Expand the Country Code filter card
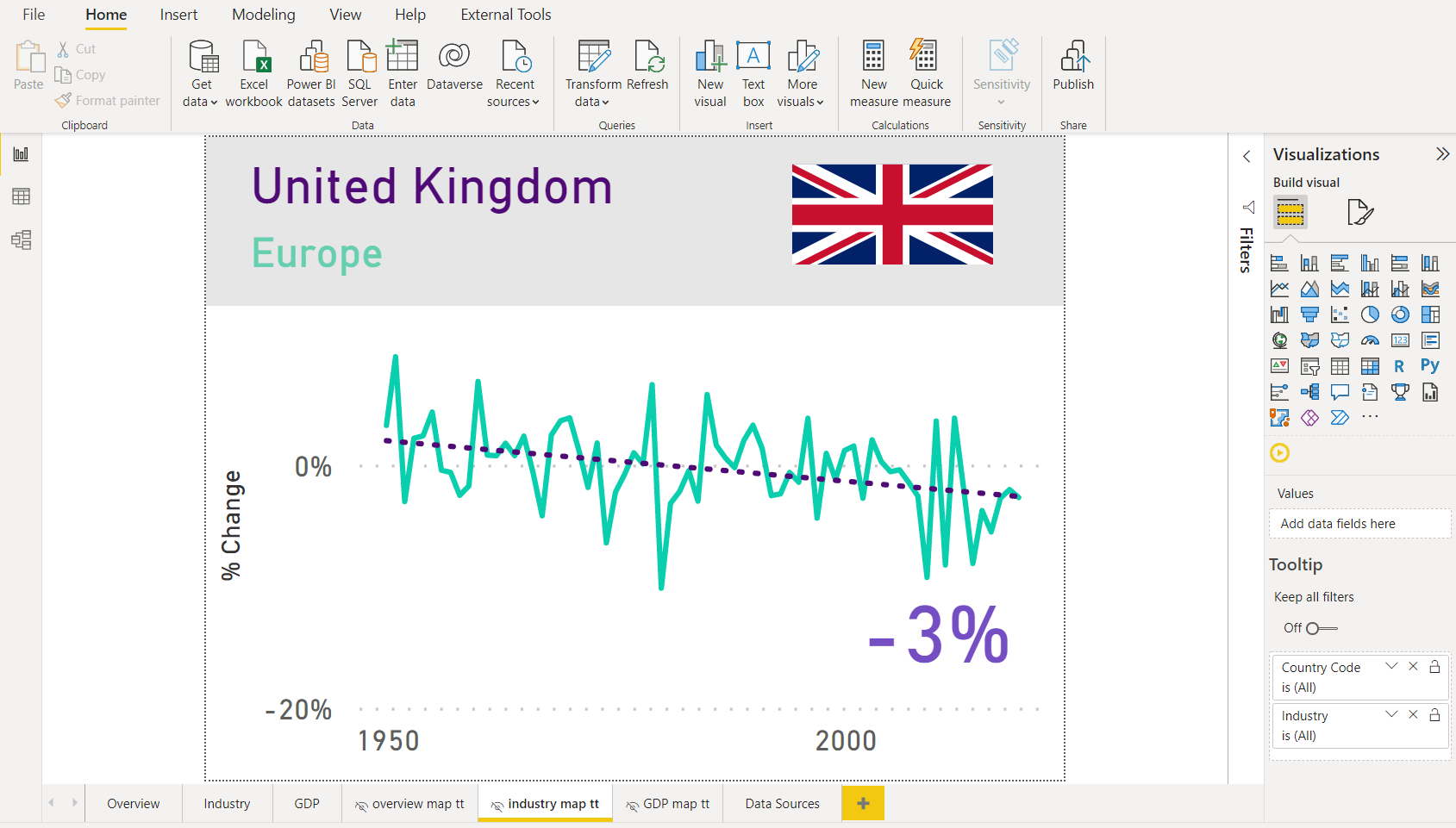Viewport: 1456px width, 828px height. [1391, 666]
